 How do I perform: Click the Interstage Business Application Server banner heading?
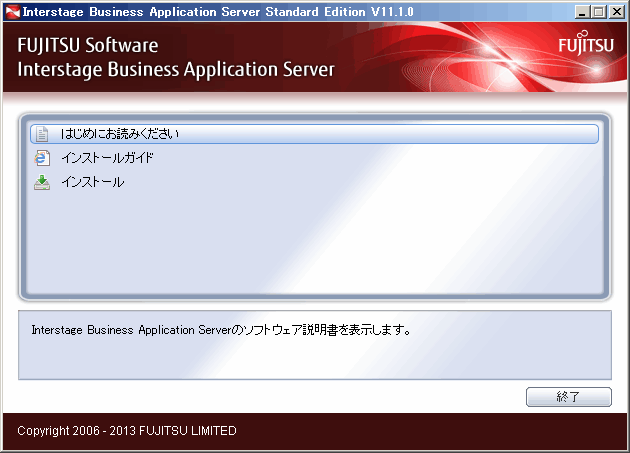(176, 69)
